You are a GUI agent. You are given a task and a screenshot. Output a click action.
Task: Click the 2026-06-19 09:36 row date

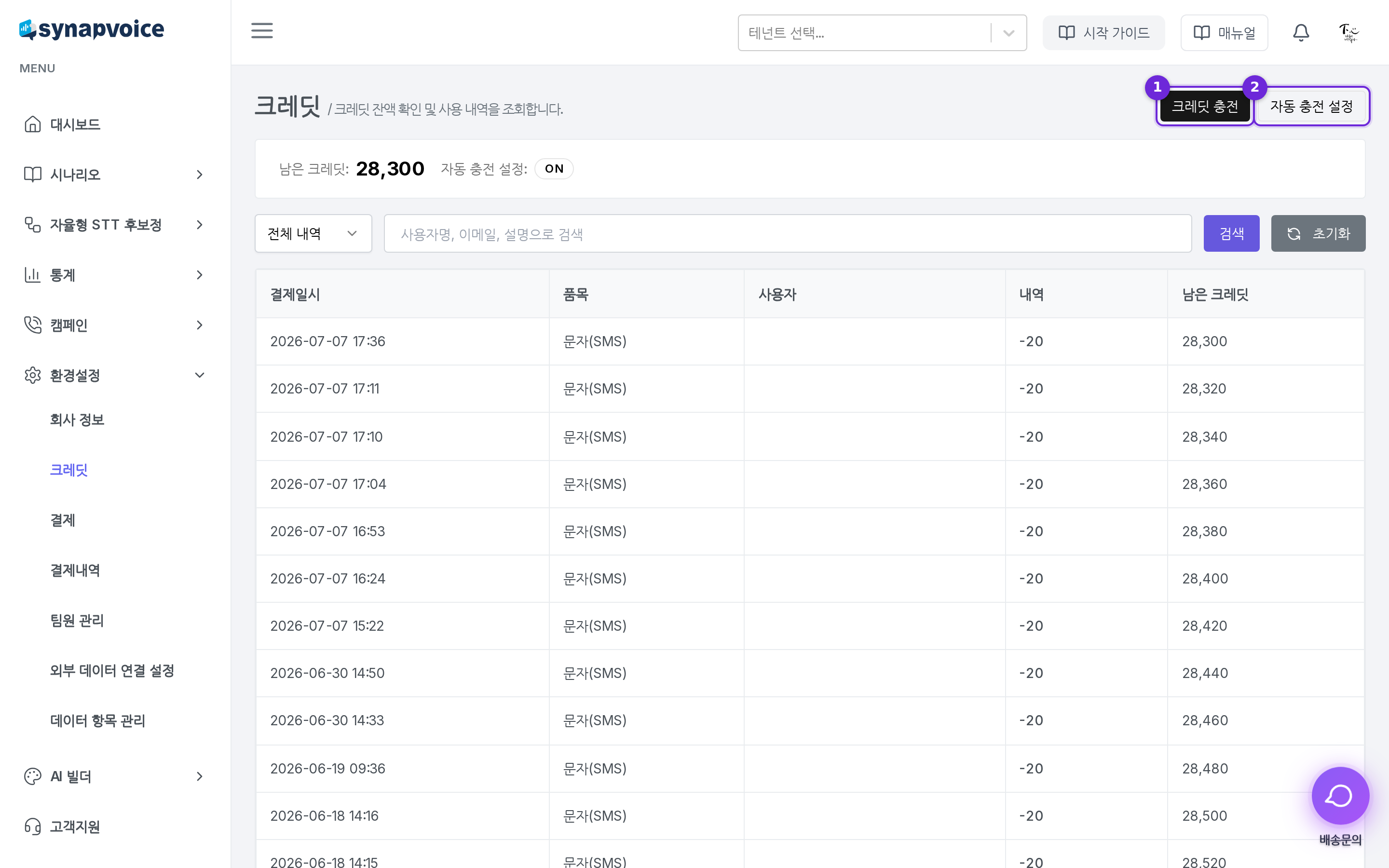tap(328, 768)
